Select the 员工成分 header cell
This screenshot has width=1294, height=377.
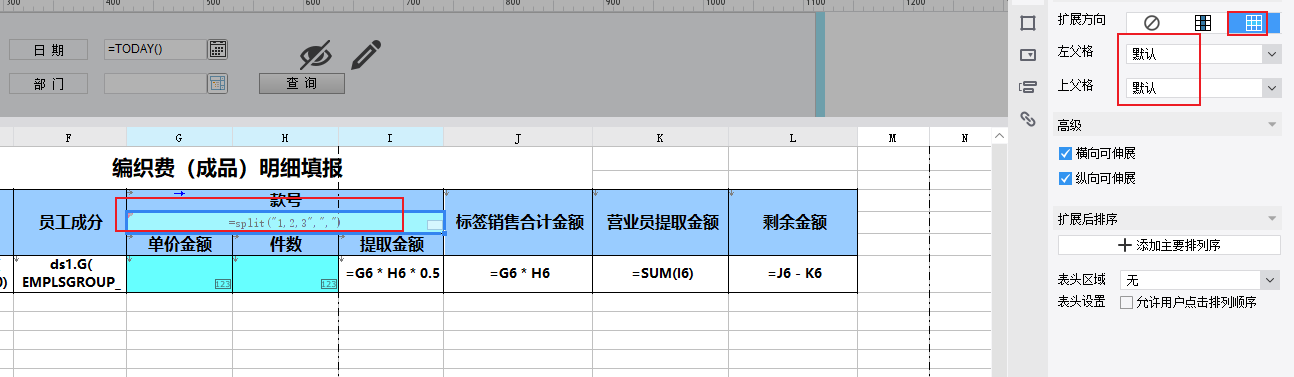pos(70,222)
